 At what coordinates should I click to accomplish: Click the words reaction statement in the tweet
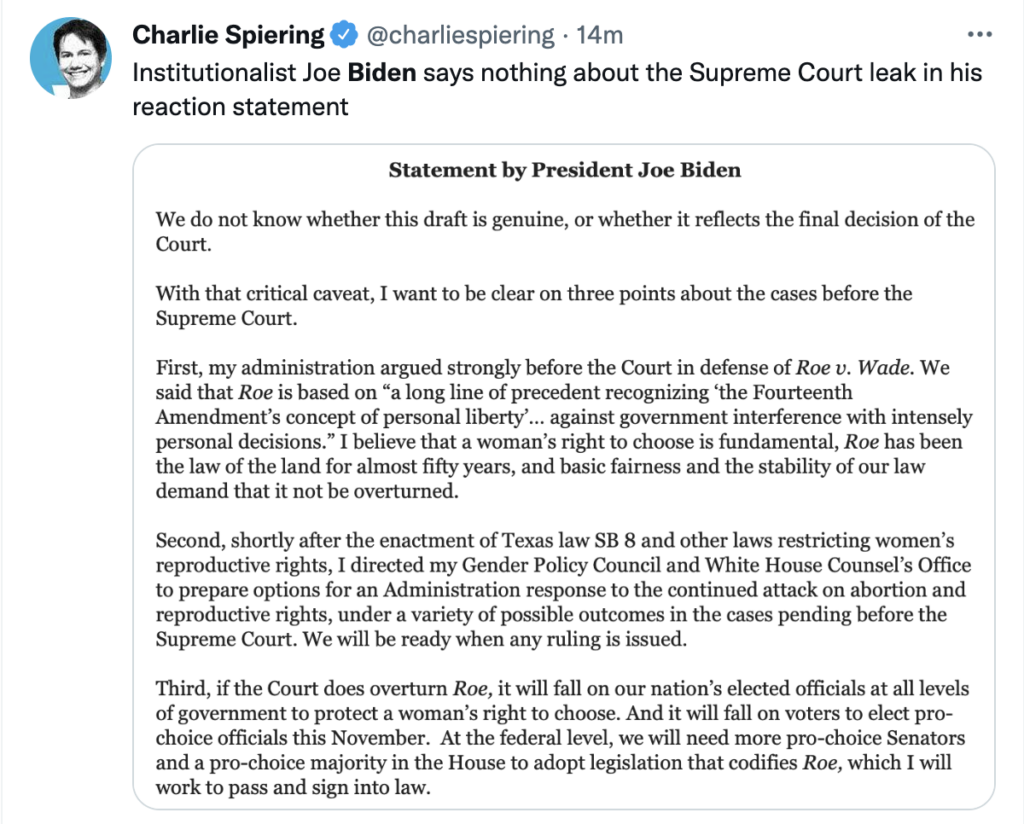tap(240, 106)
